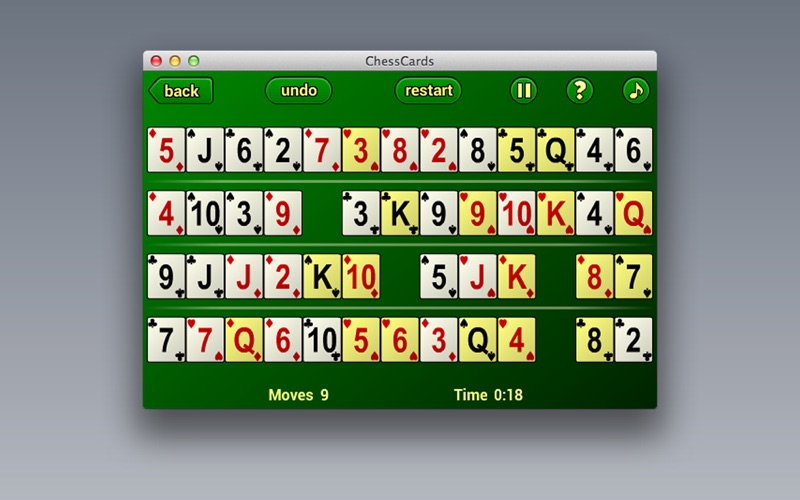Pick the 10 of diamonds card
Viewport: 800px width, 500px height.
[x=361, y=277]
